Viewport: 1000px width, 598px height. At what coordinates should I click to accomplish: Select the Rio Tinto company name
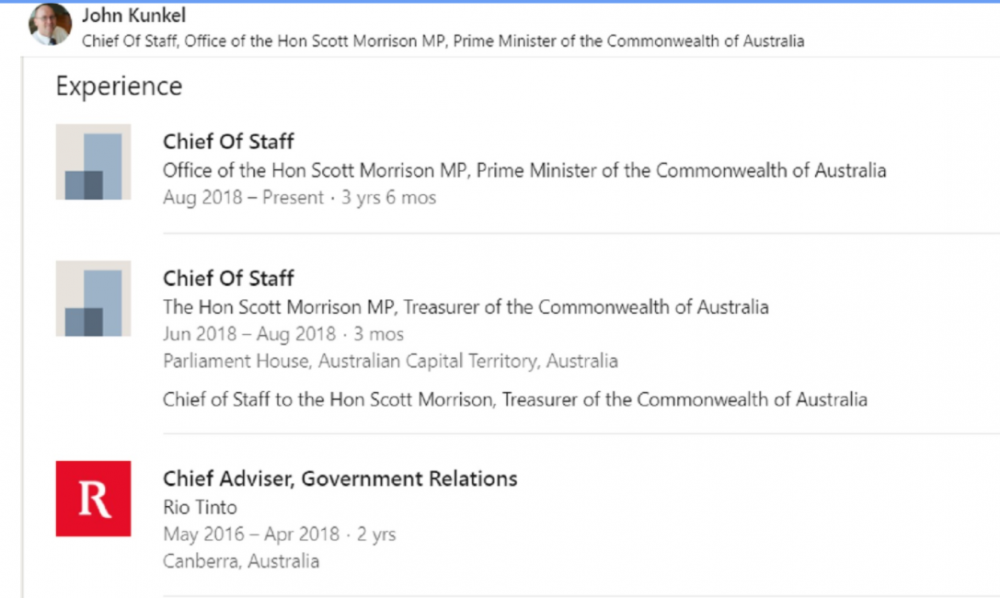(x=200, y=507)
